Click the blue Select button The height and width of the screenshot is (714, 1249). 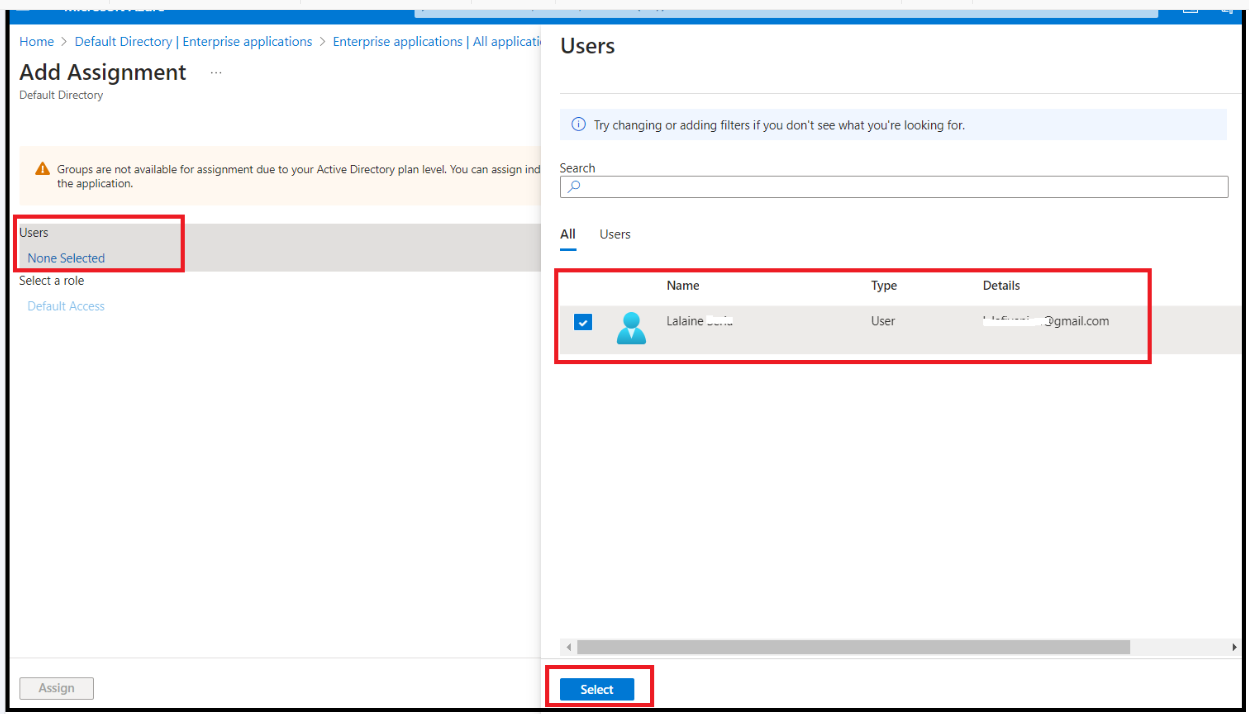[597, 689]
